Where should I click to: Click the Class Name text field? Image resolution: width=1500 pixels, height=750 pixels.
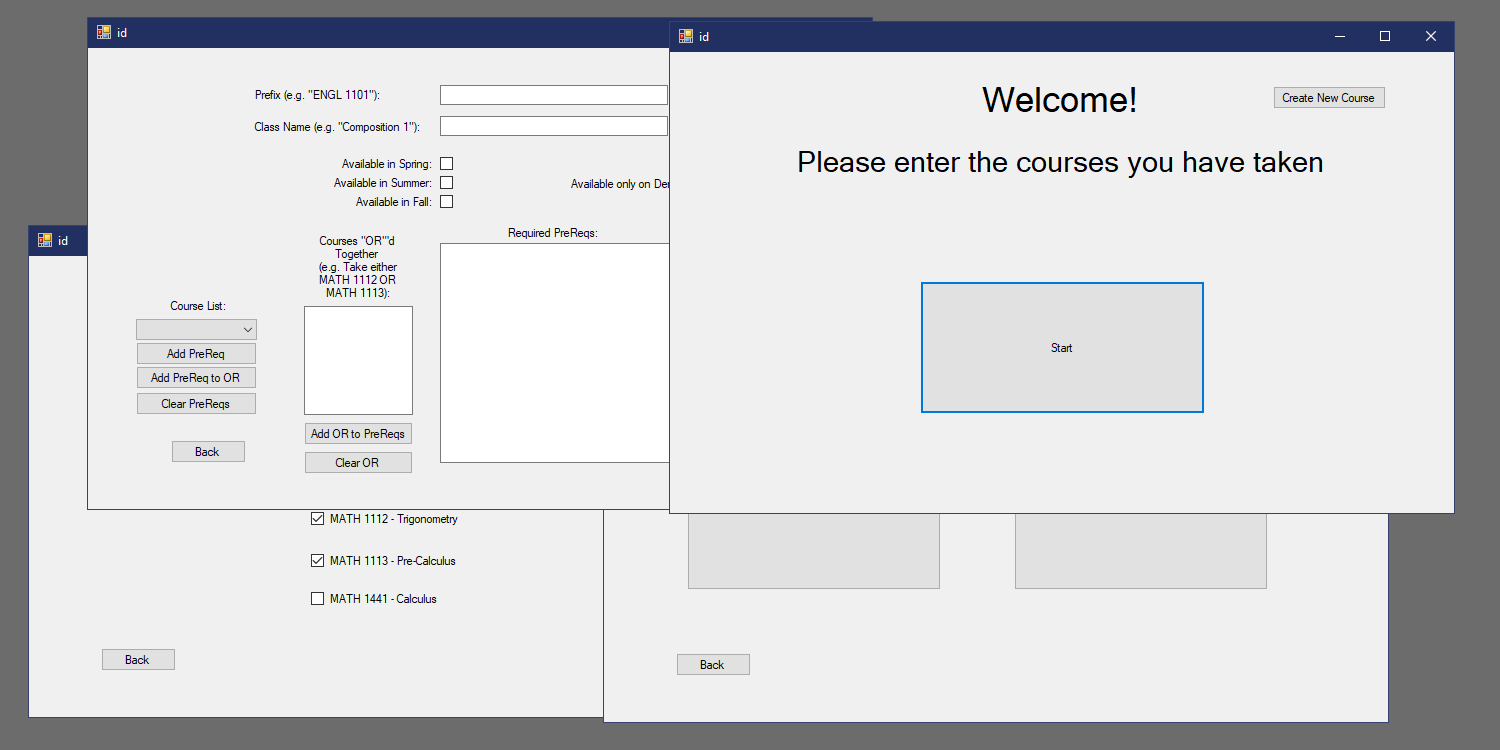point(554,126)
